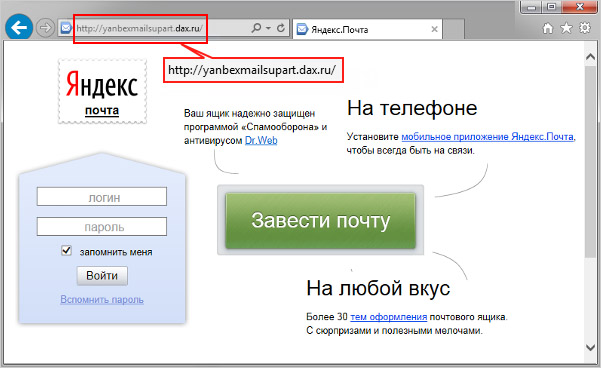Maximize the browser window

click(552, 8)
